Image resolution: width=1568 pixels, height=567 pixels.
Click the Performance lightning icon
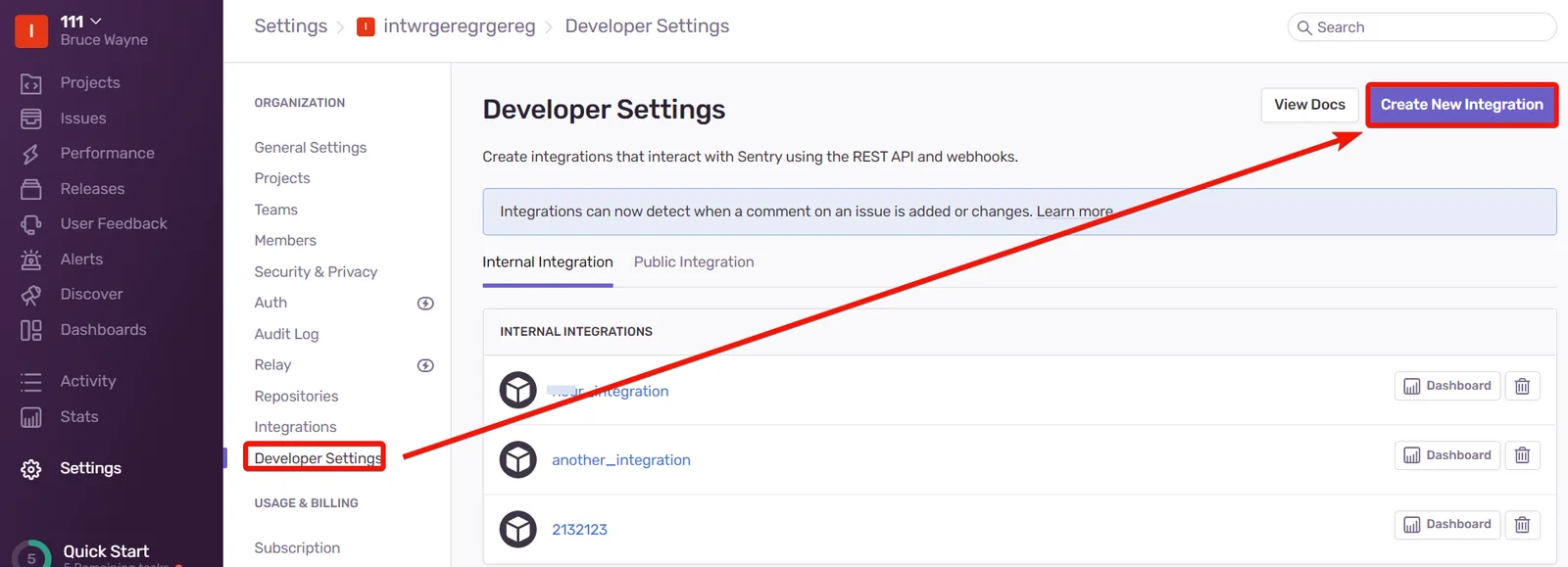coord(31,154)
